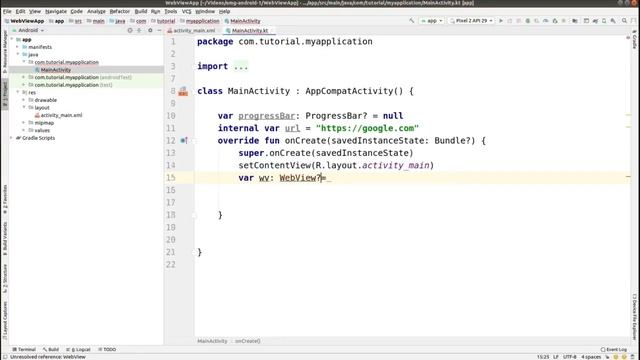This screenshot has width=640, height=360.
Task: Expand the manifests folder
Action: pyautogui.click(x=18, y=47)
